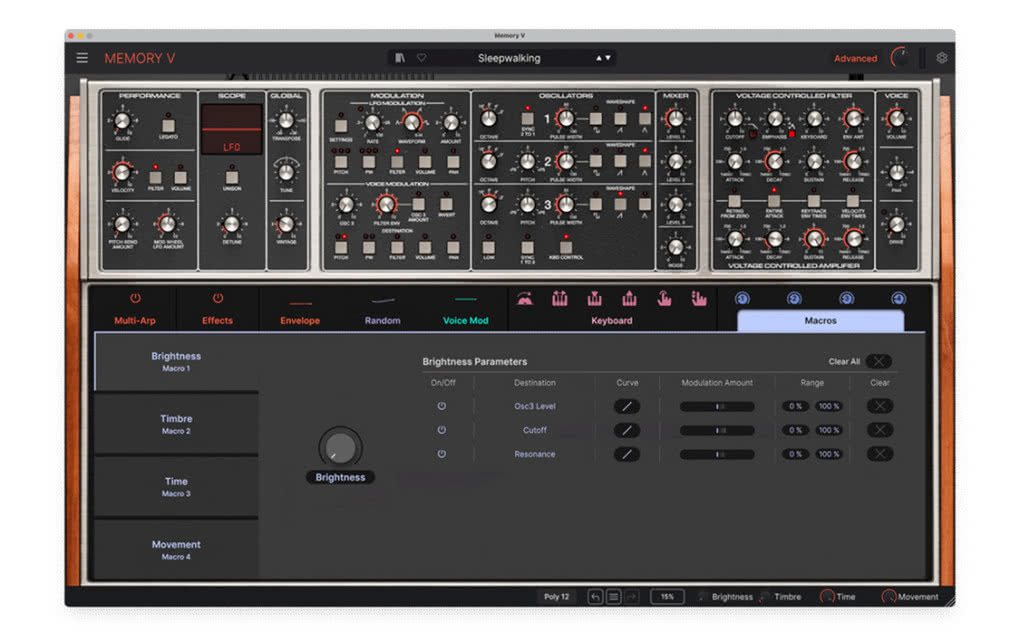The height and width of the screenshot is (641, 1020).
Task: Open the Resonance destination menu
Action: click(x=535, y=454)
